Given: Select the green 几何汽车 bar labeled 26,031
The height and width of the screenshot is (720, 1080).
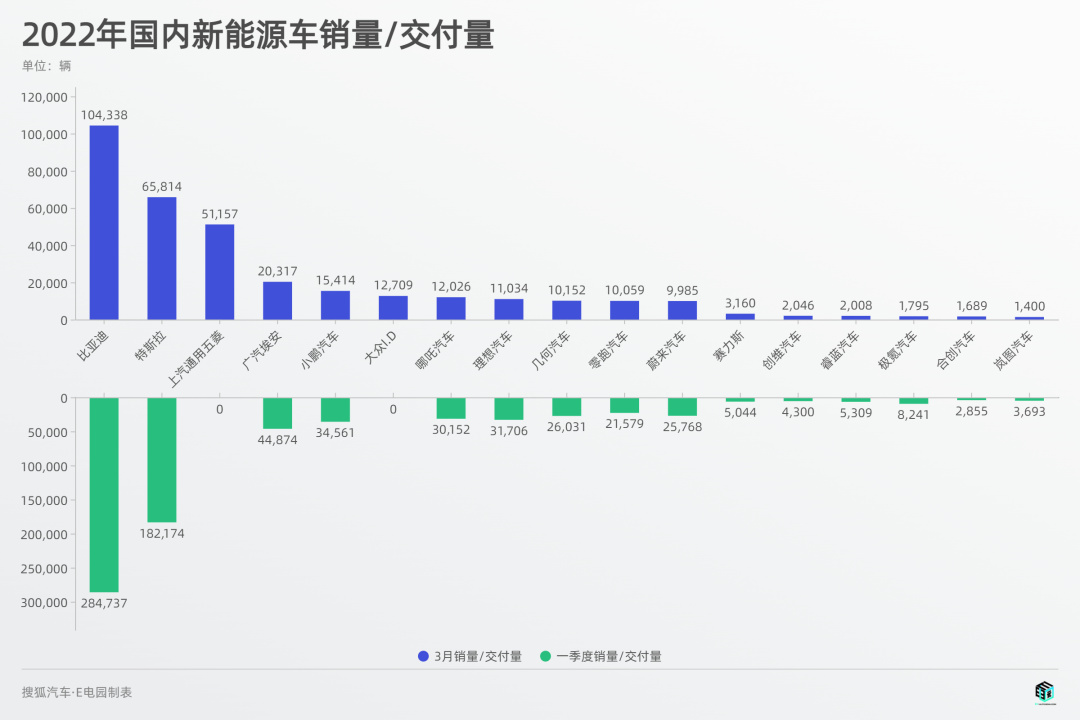Looking at the screenshot, I should click(567, 407).
